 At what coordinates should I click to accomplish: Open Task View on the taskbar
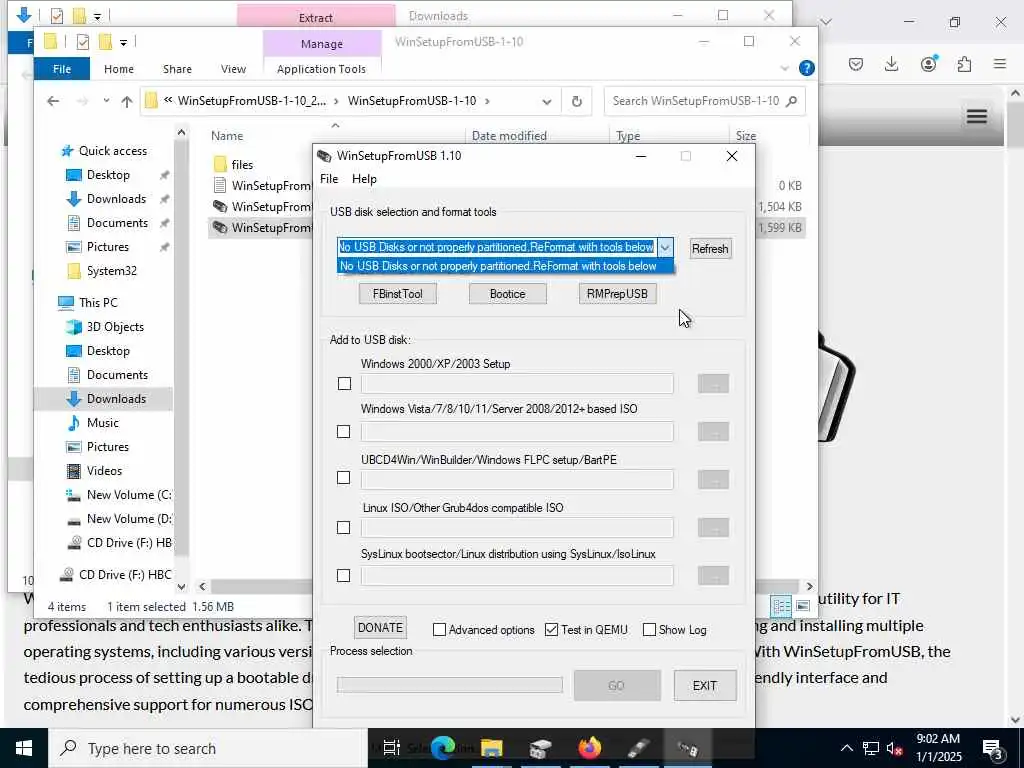tap(391, 748)
